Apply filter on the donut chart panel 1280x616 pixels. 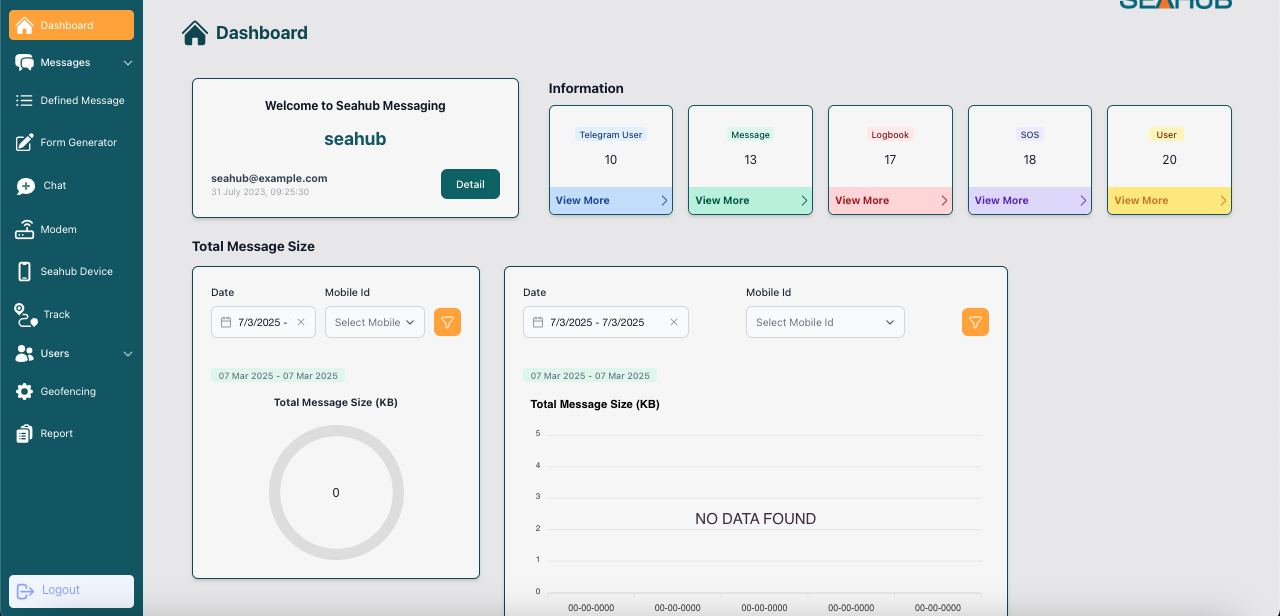click(447, 322)
